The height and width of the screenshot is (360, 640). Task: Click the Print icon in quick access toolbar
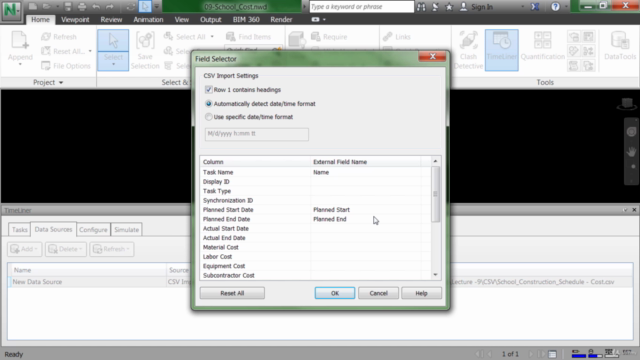point(82,7)
